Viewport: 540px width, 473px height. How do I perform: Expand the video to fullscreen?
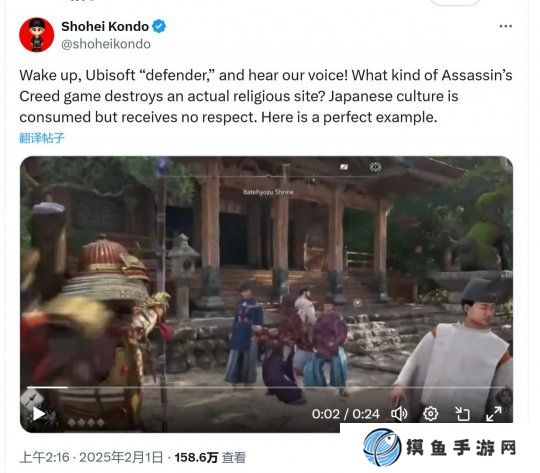coord(494,414)
